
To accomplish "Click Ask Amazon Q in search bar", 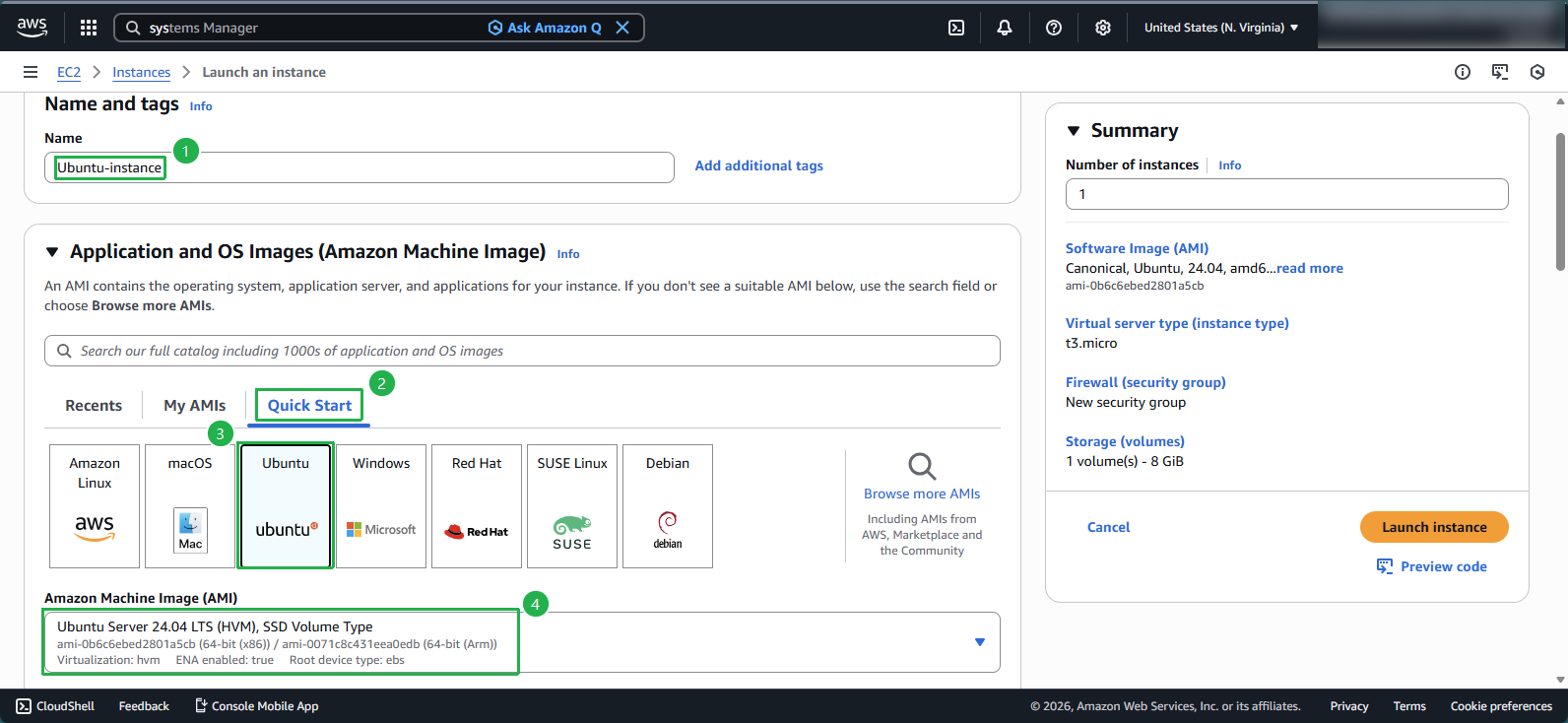I will (545, 28).
